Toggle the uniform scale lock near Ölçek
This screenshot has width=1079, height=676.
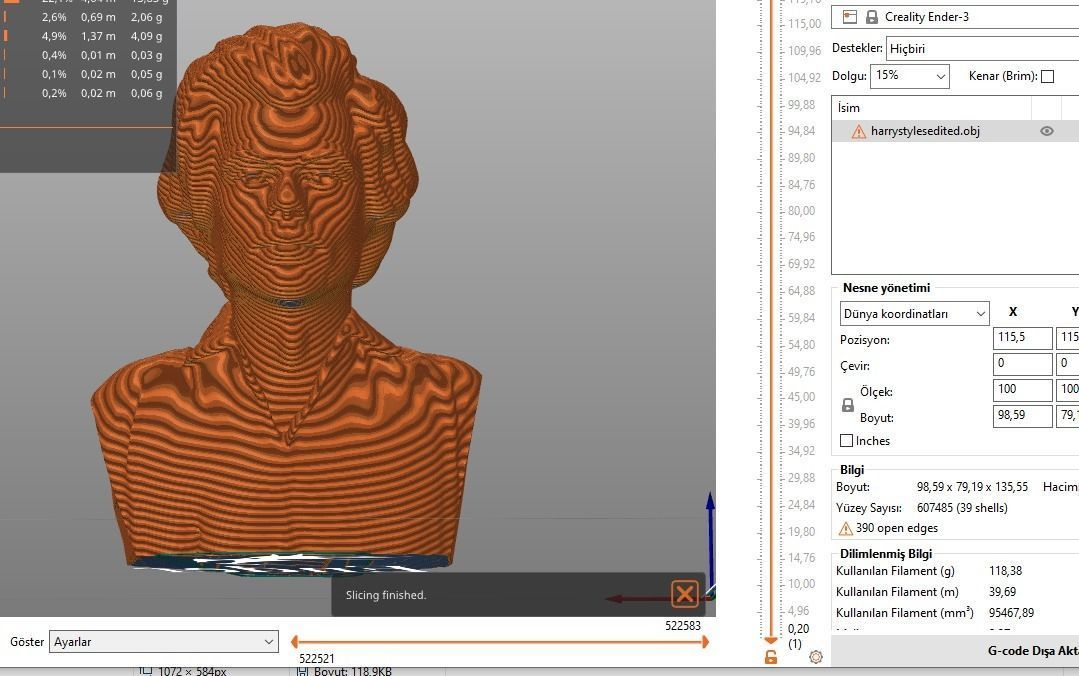(x=848, y=405)
